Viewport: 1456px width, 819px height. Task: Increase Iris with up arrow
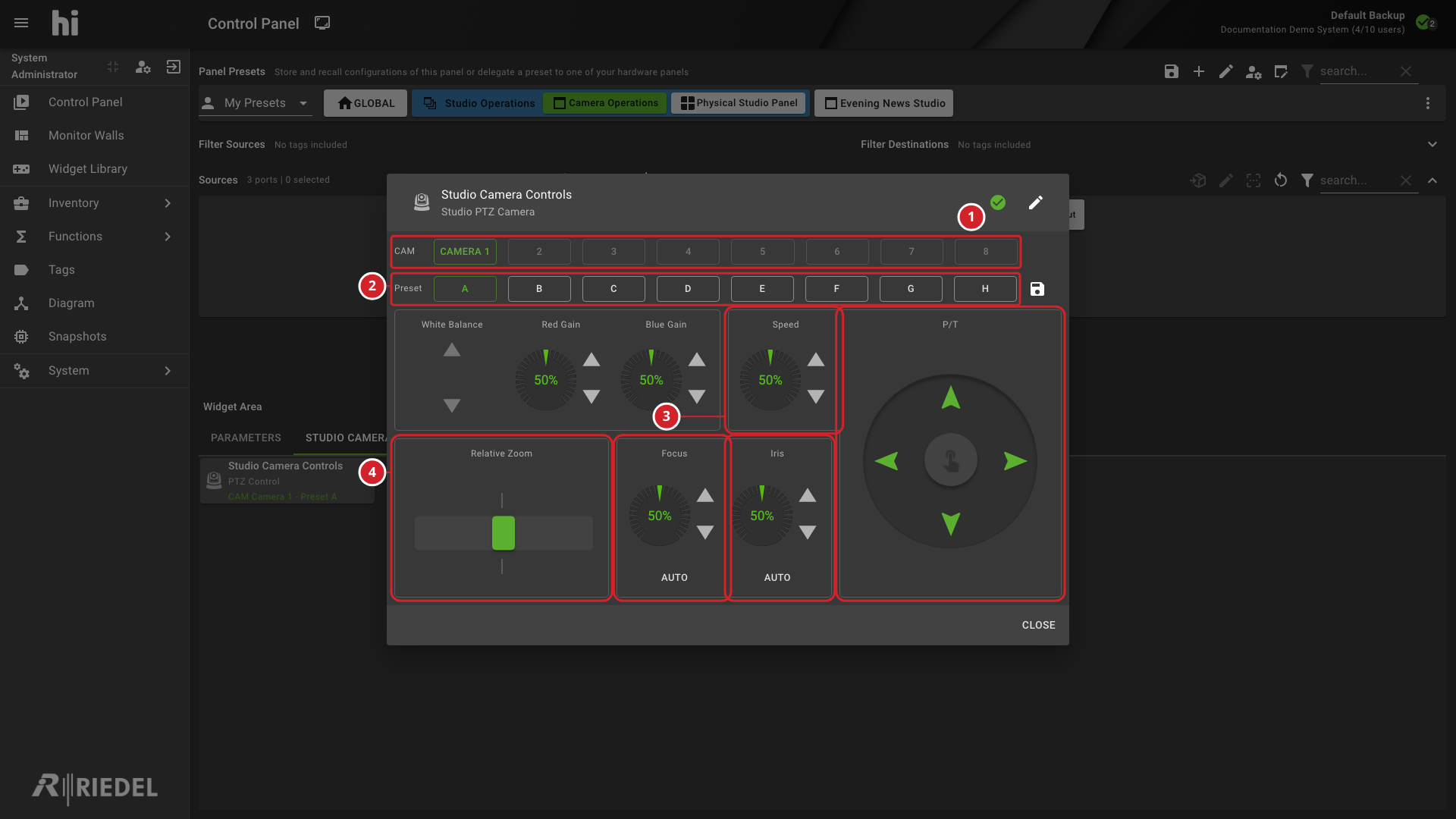click(808, 495)
